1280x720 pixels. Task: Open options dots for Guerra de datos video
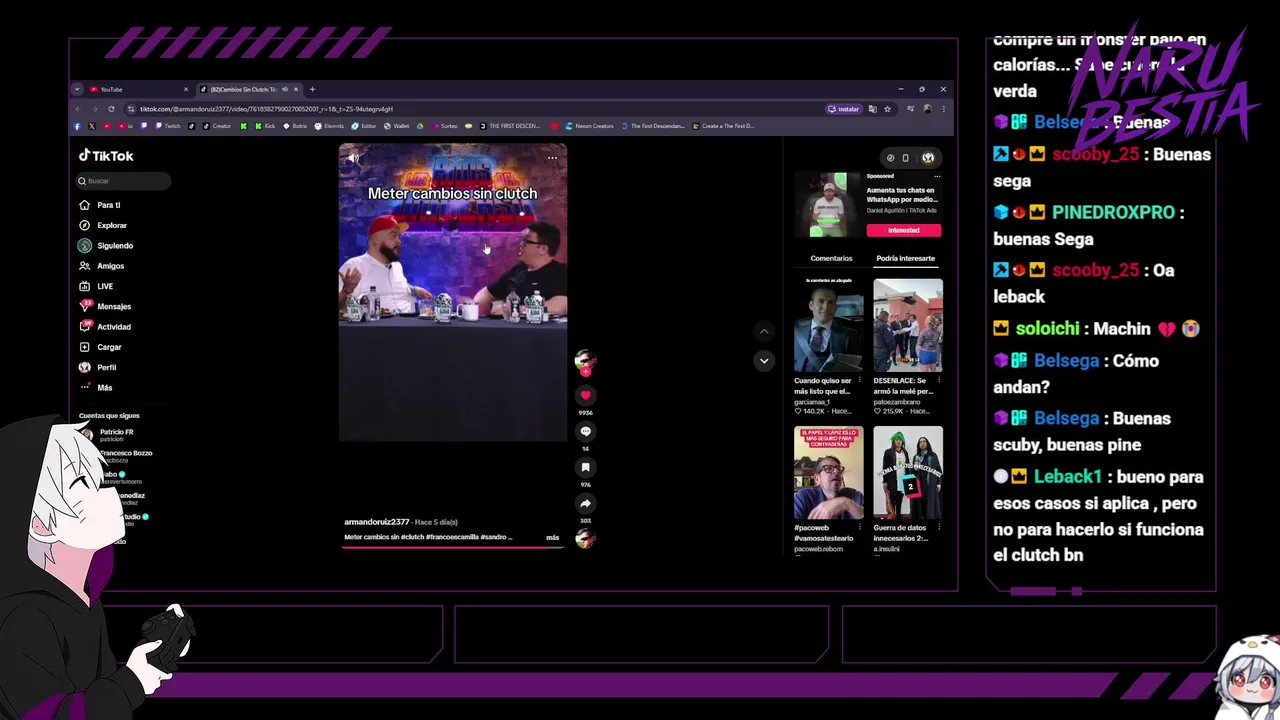[x=938, y=528]
